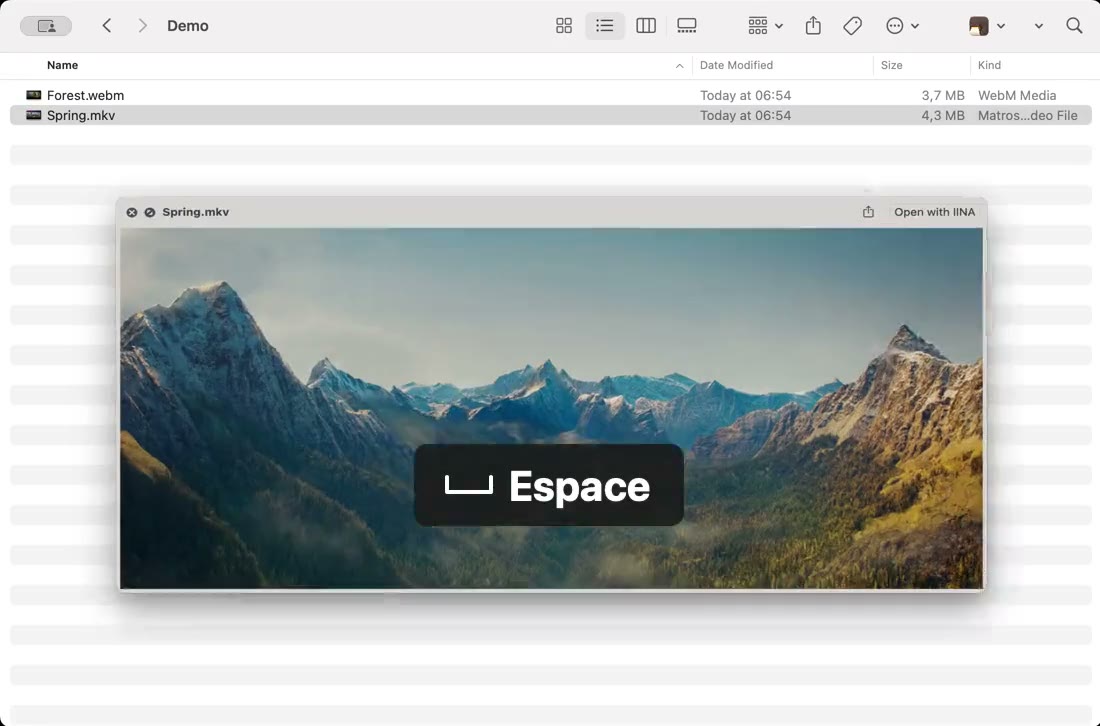Toggle sort order arrow in Name column
Image resolution: width=1100 pixels, height=726 pixels.
click(679, 66)
